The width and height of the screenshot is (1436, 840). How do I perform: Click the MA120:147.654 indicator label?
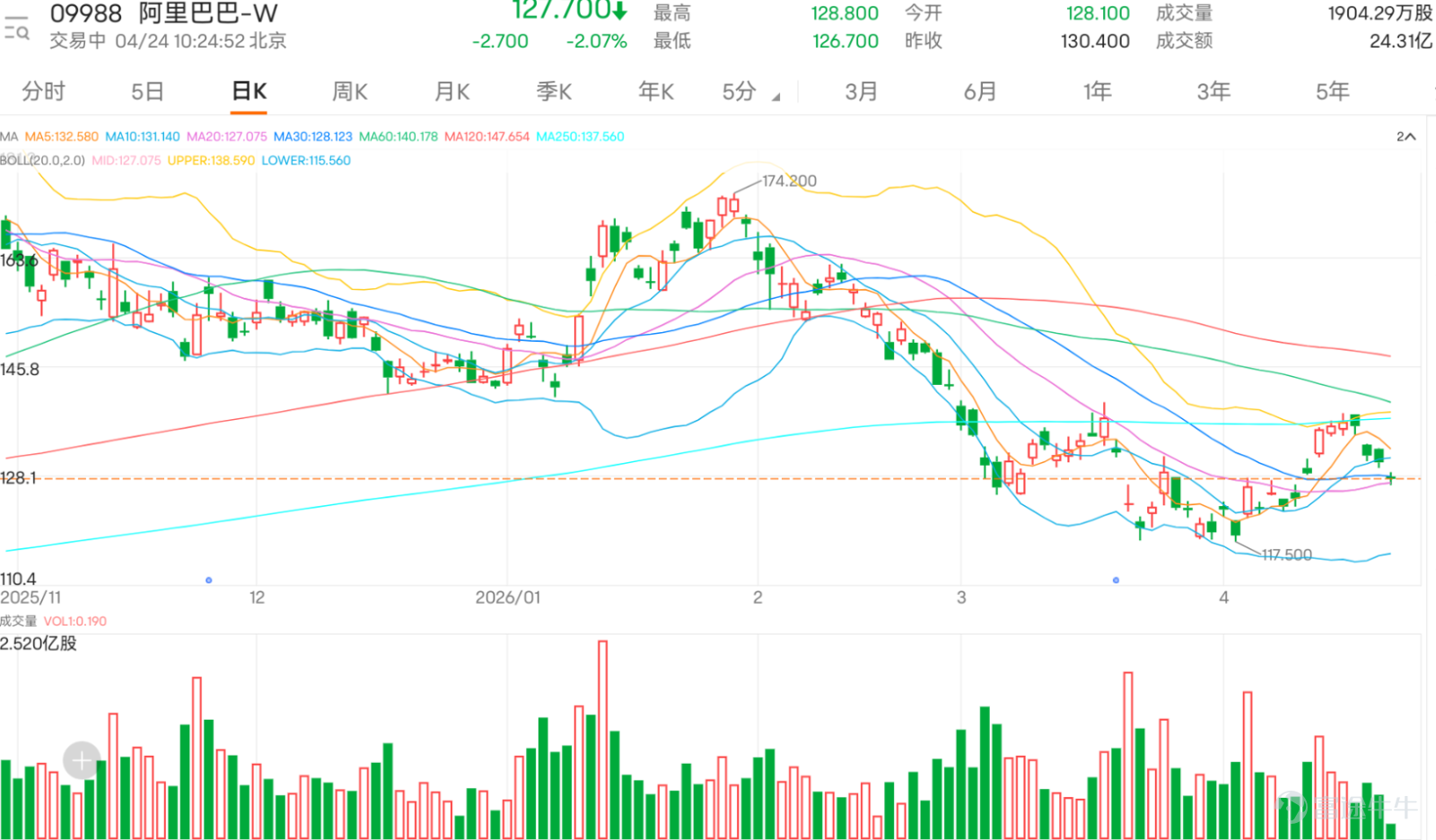pyautogui.click(x=487, y=136)
